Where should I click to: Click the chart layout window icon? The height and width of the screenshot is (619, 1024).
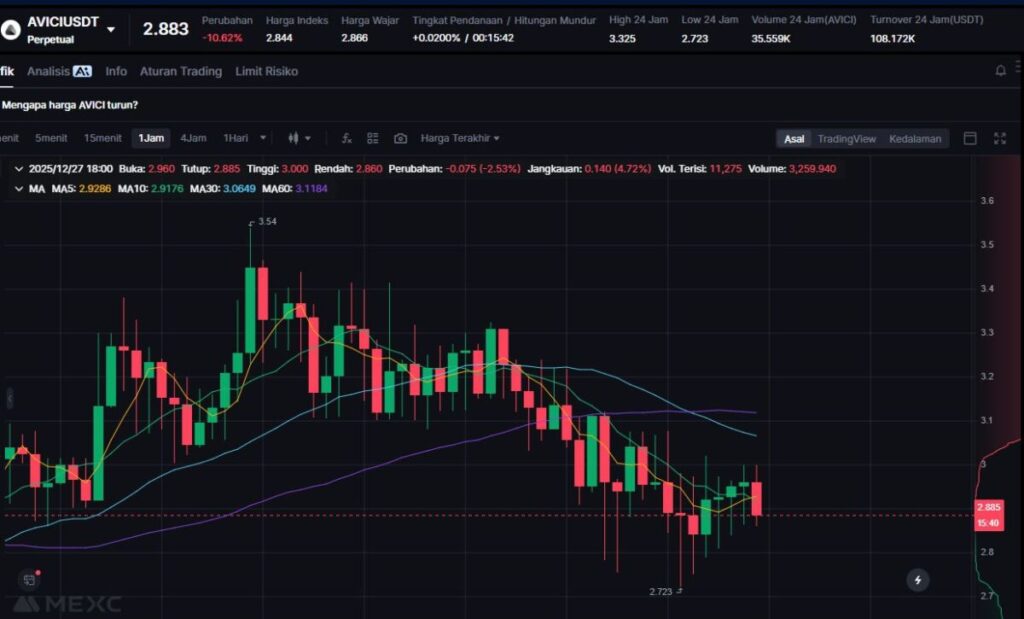tap(969, 138)
